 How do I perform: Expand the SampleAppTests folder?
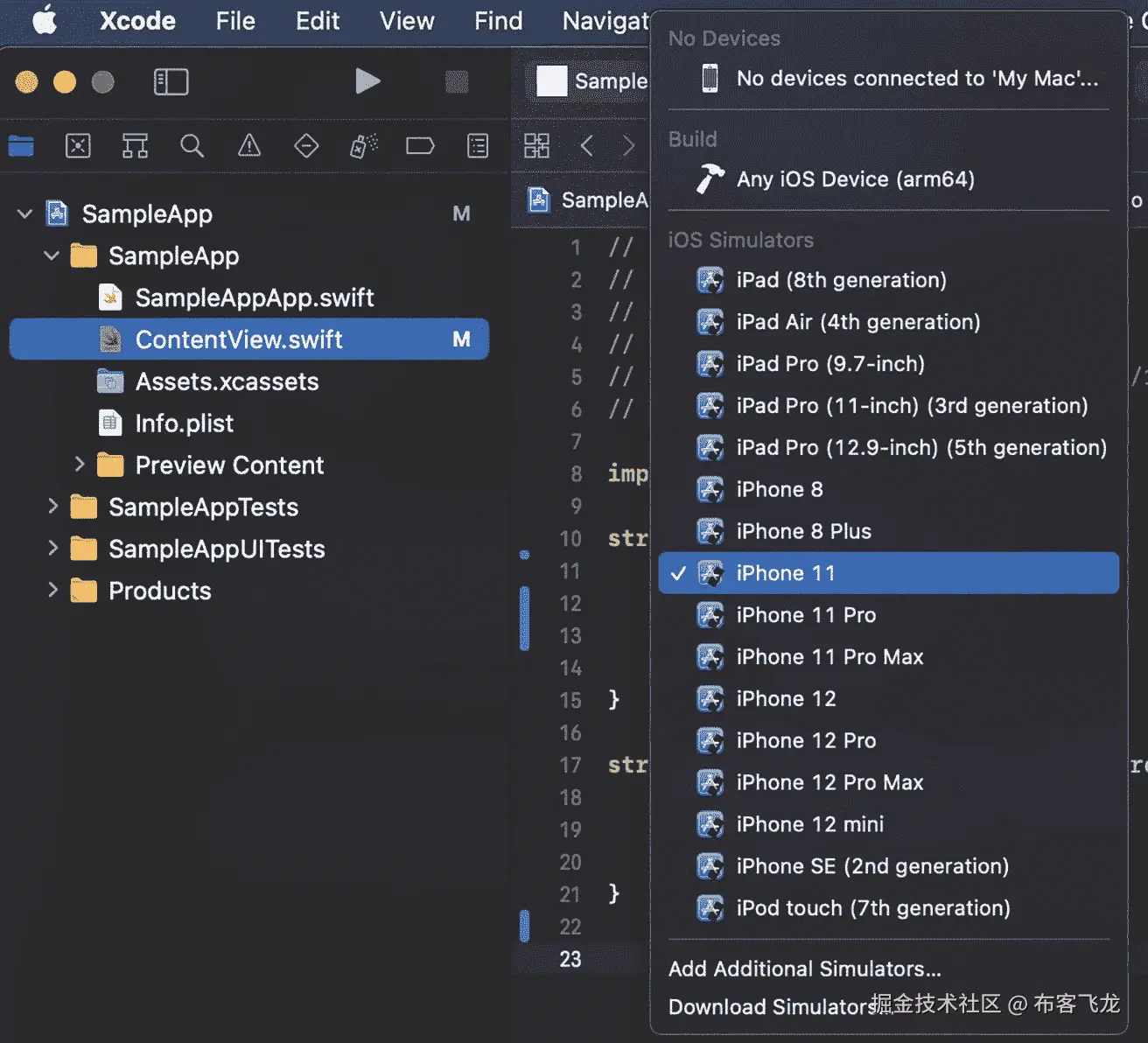pyautogui.click(x=52, y=506)
